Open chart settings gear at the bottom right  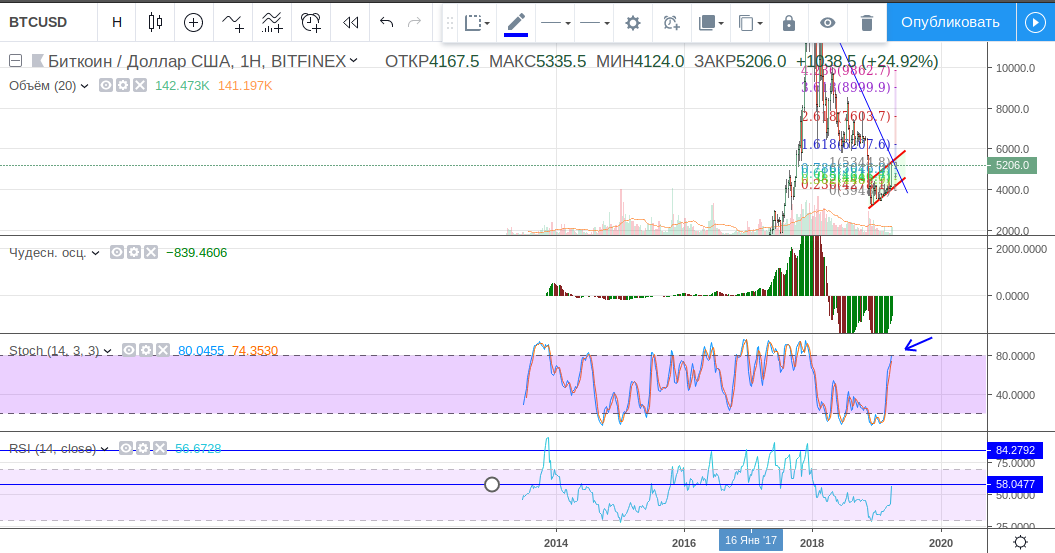(x=1019, y=541)
